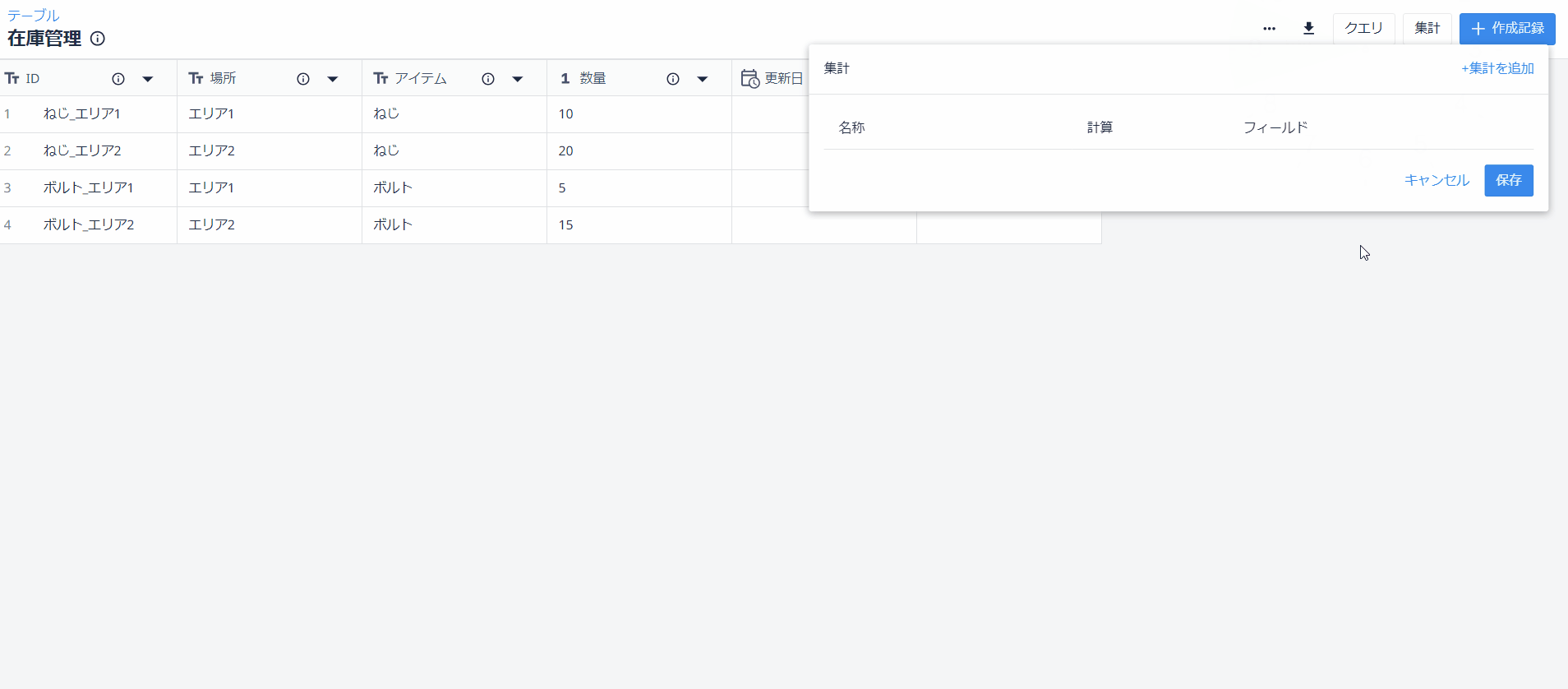
Task: Click the 保存 button
Action: [1509, 180]
